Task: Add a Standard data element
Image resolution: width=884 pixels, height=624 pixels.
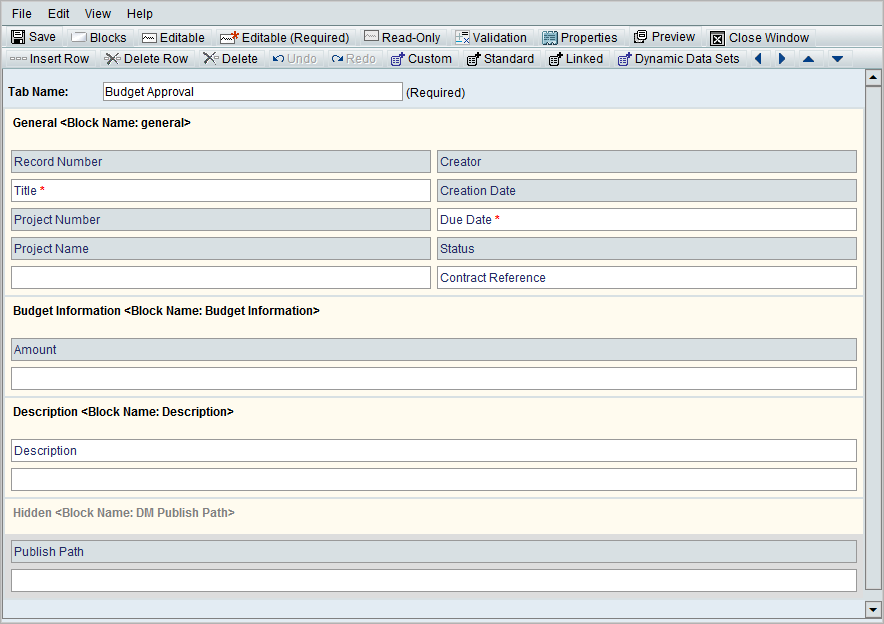Action: tap(500, 58)
